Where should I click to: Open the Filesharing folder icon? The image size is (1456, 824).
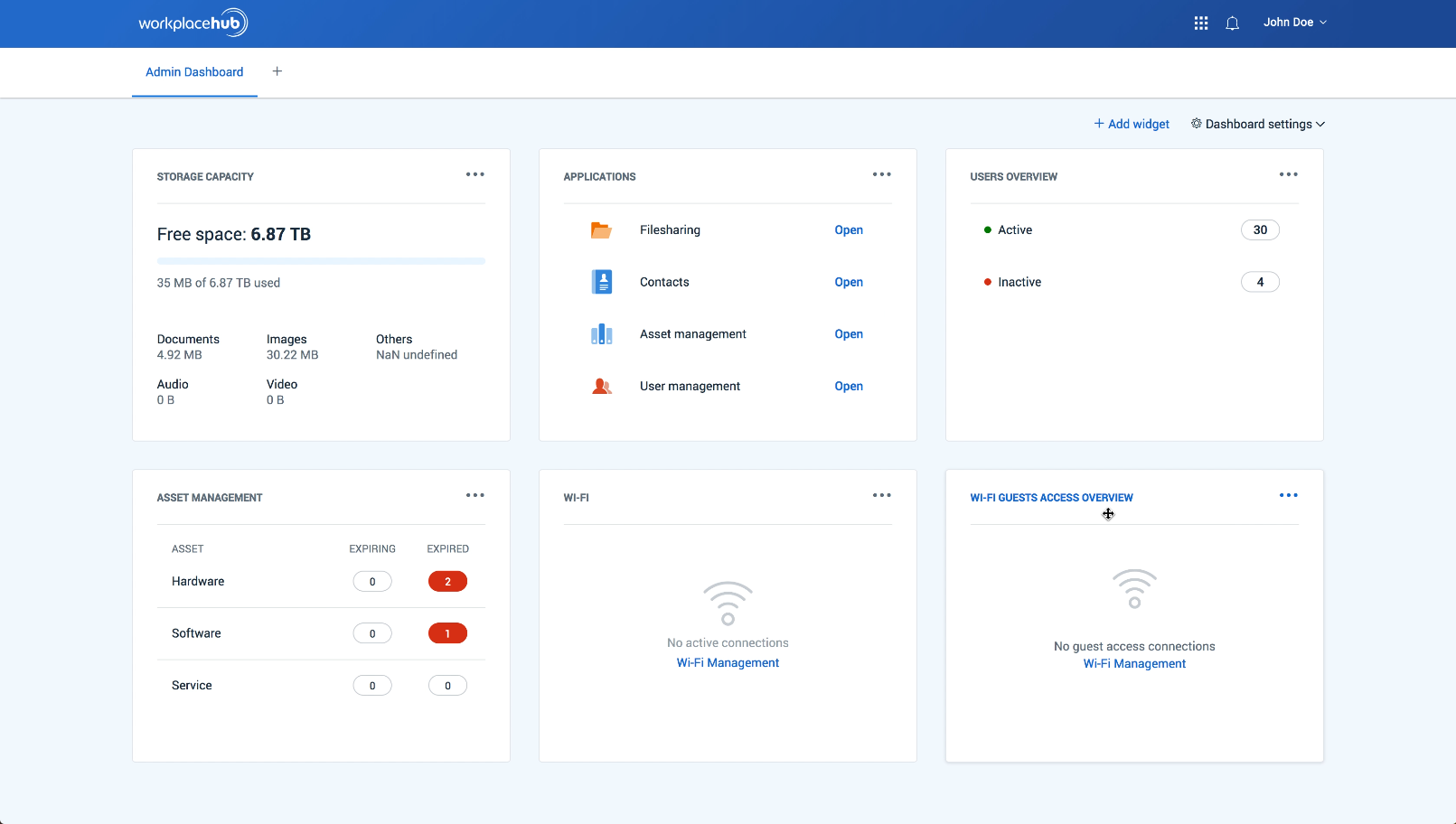(602, 229)
